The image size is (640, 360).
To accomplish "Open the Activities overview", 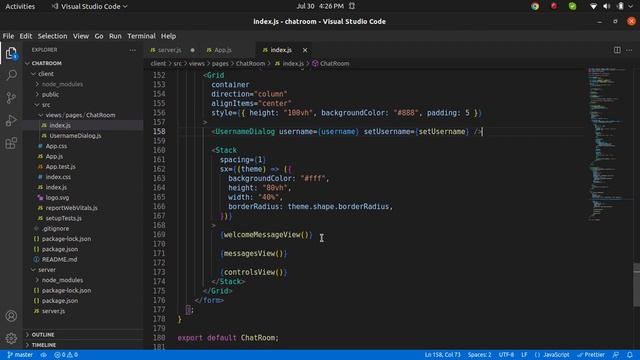I will pos(20,6).
